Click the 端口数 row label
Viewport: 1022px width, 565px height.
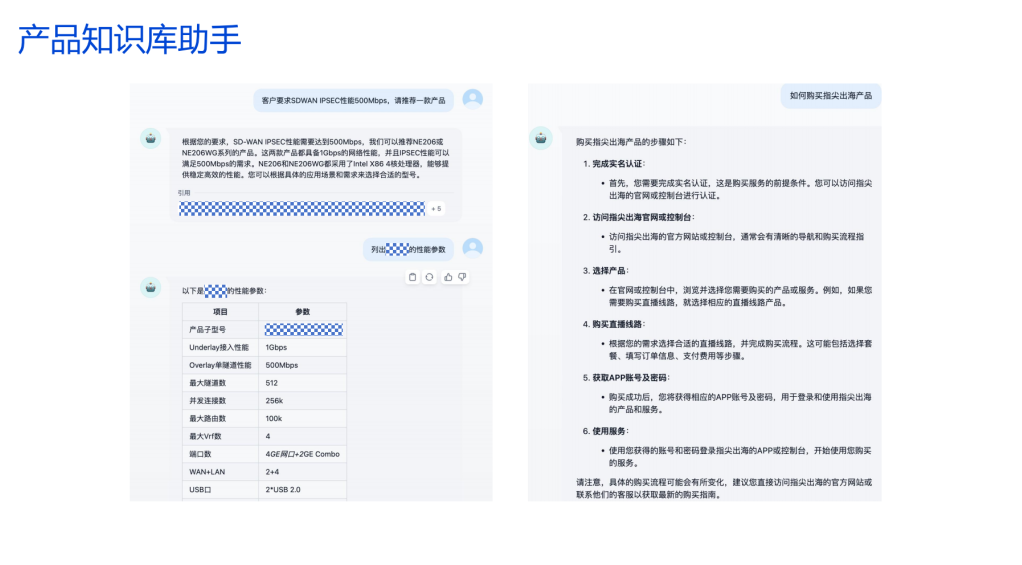tap(201, 454)
